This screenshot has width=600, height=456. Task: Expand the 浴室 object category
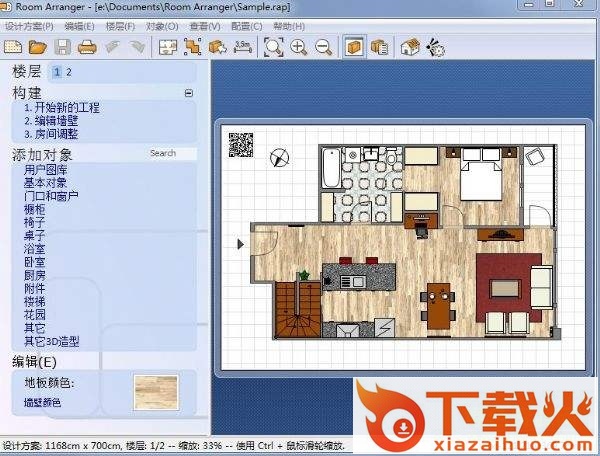click(x=35, y=249)
